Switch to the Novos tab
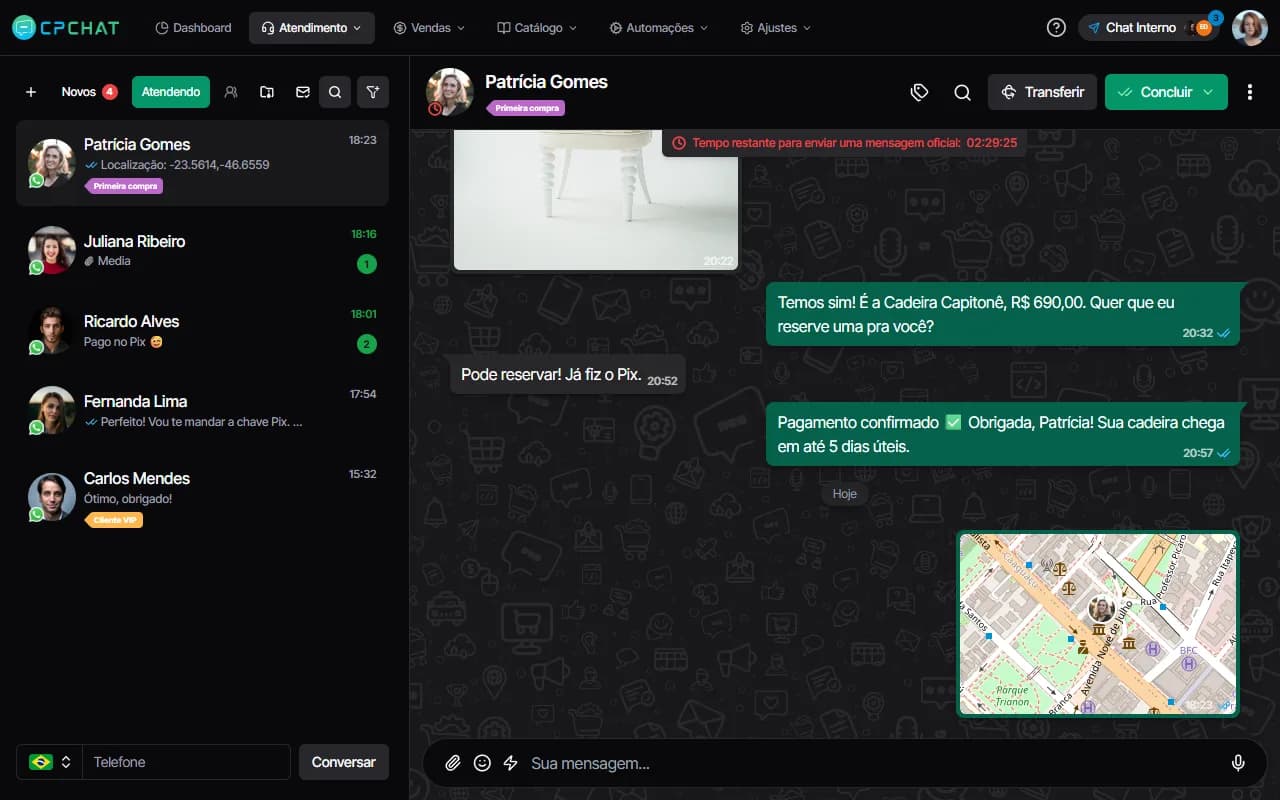1280x800 pixels. [89, 92]
